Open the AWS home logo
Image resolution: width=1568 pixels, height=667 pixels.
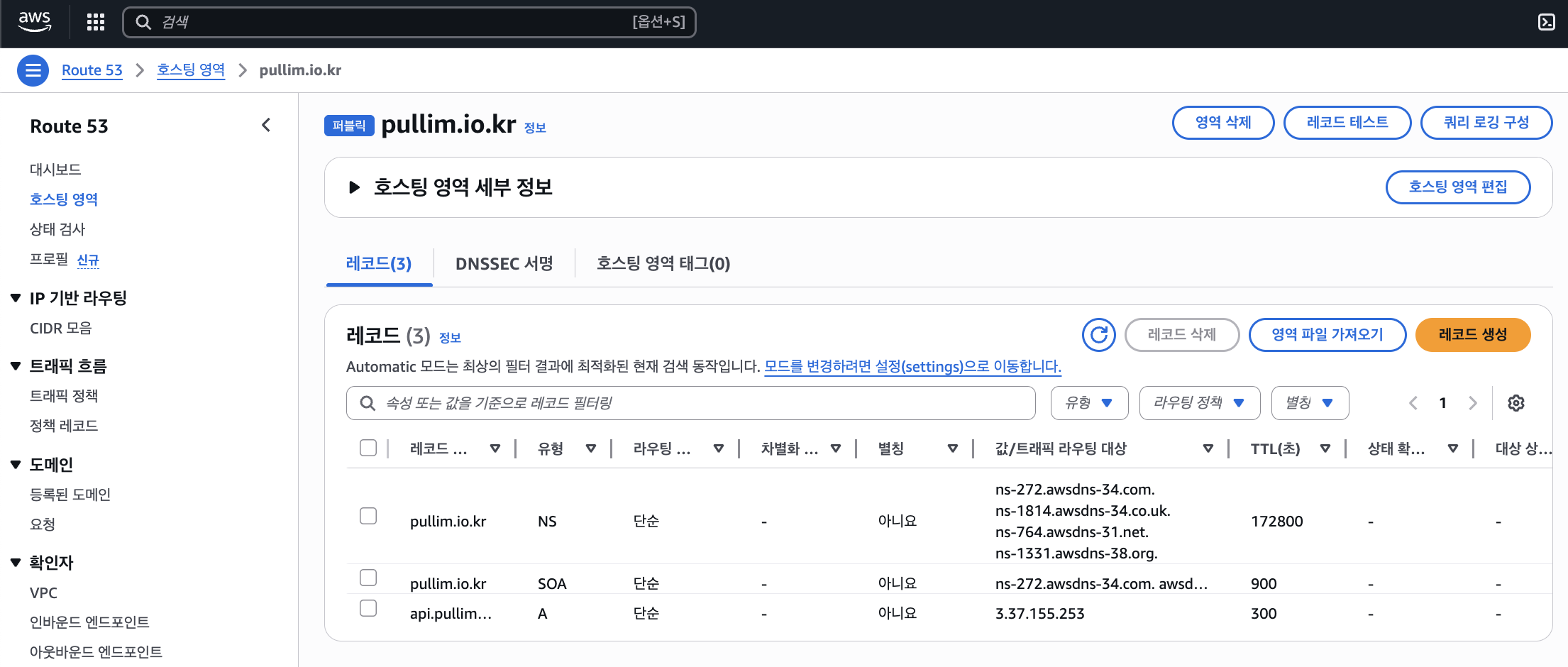[35, 22]
